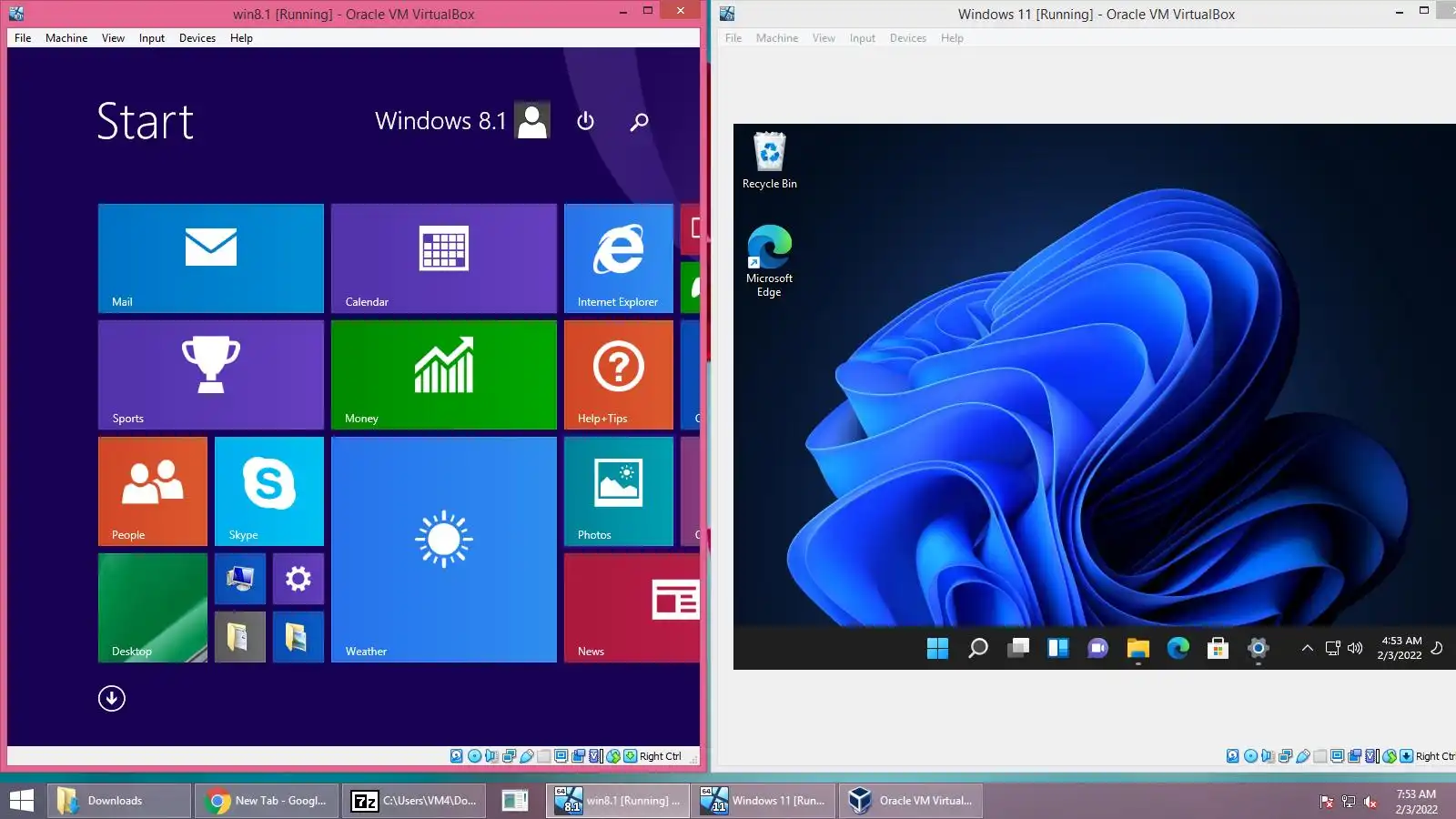Launch the Internet Explorer tile

619,258
